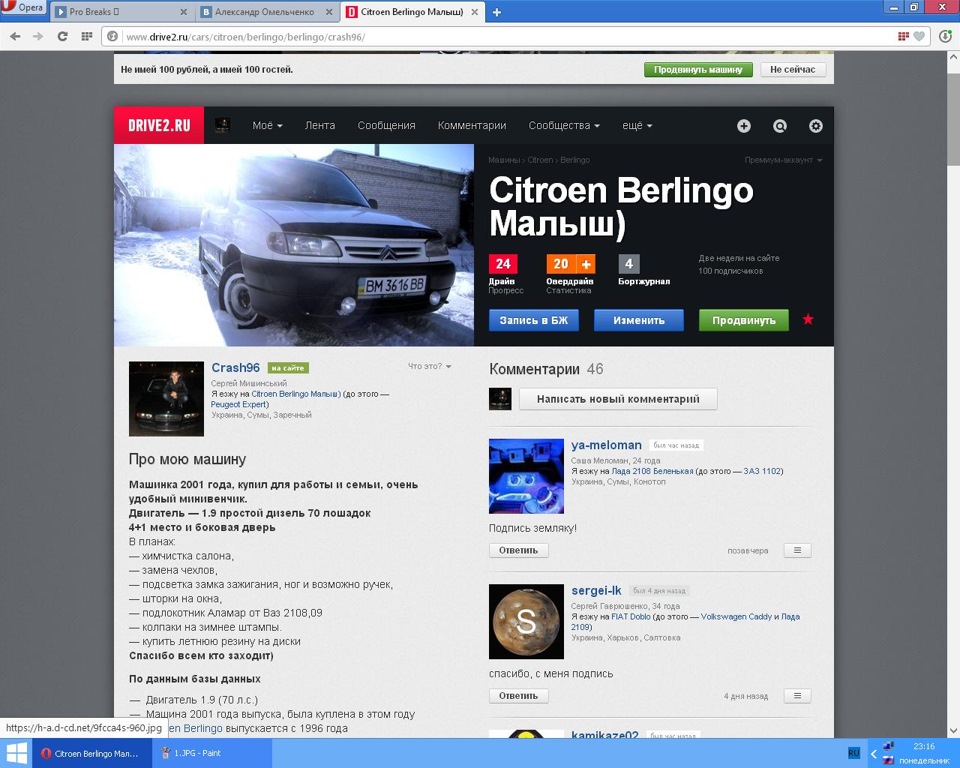960x768 pixels.
Task: Reply to sergei-lk with Ответить button
Action: tap(519, 696)
